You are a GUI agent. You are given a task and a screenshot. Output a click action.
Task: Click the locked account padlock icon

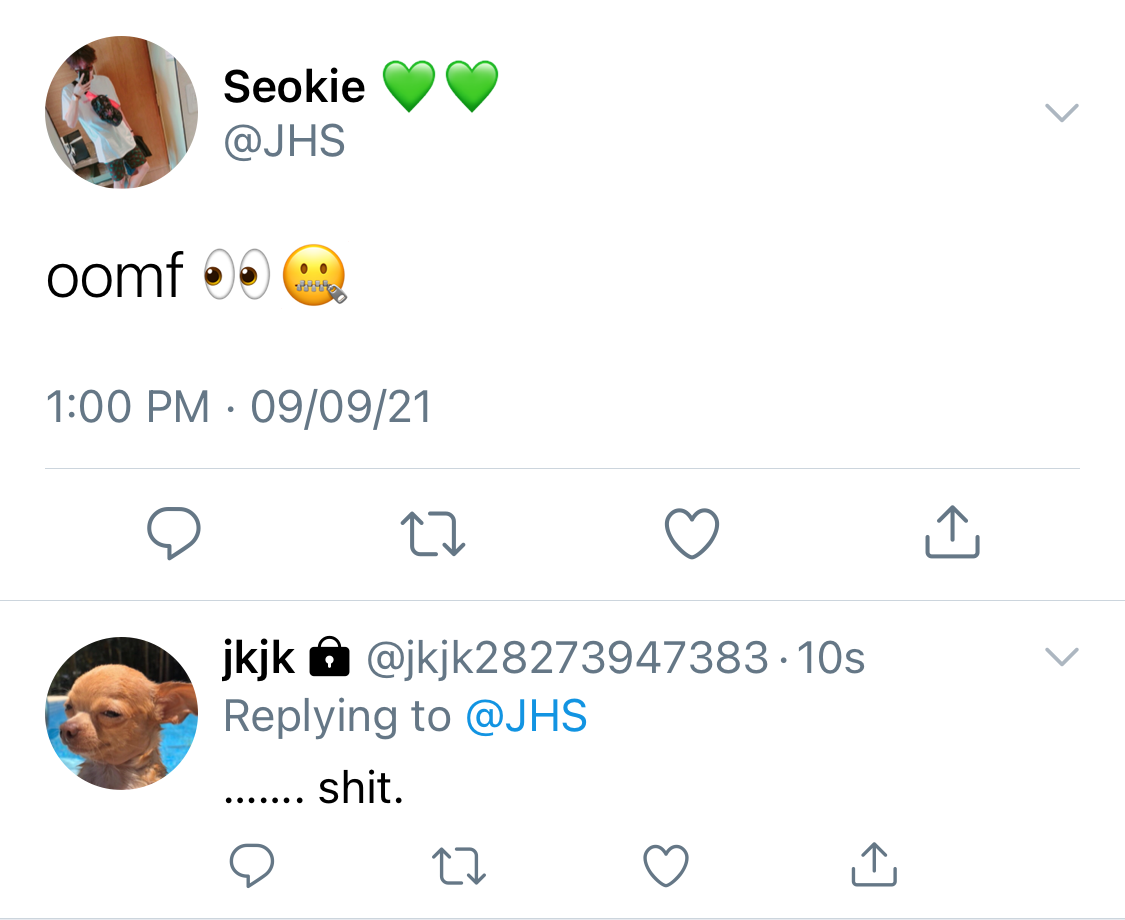tap(329, 657)
